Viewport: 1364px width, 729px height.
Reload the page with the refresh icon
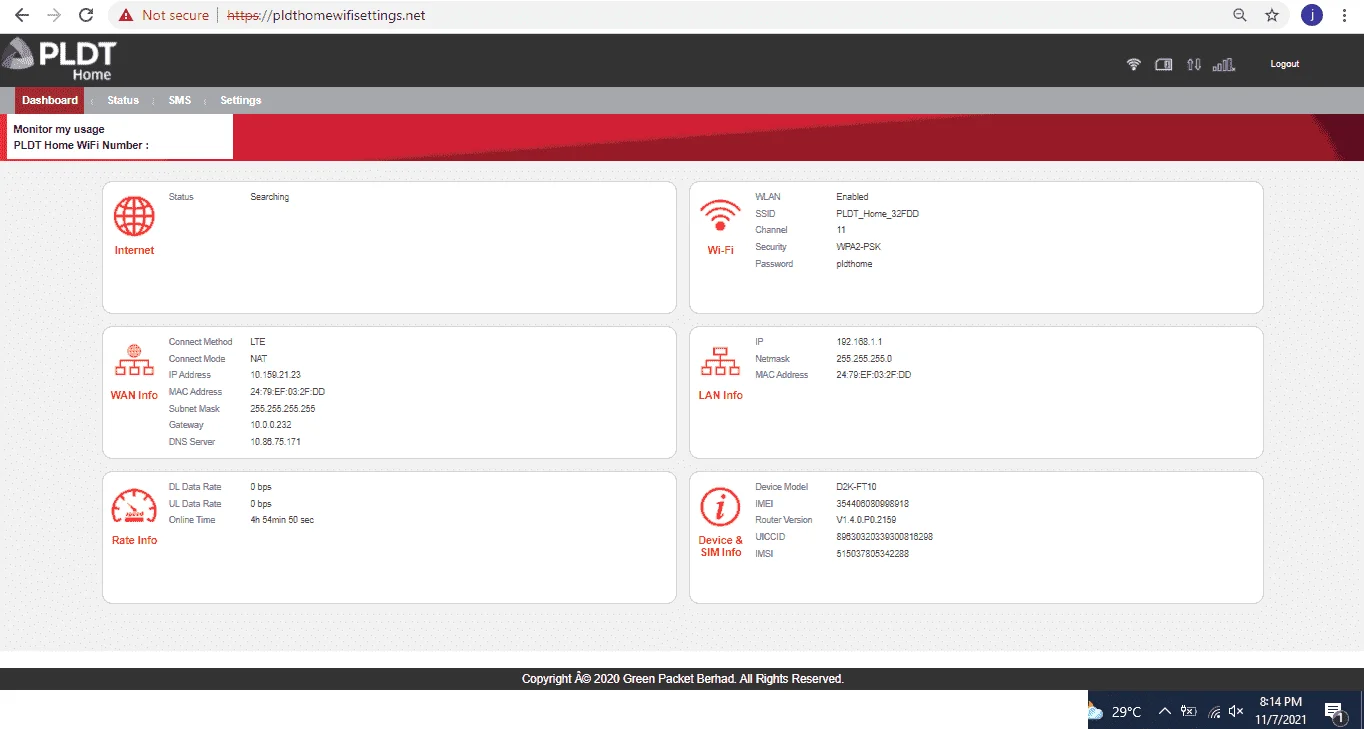(86, 15)
